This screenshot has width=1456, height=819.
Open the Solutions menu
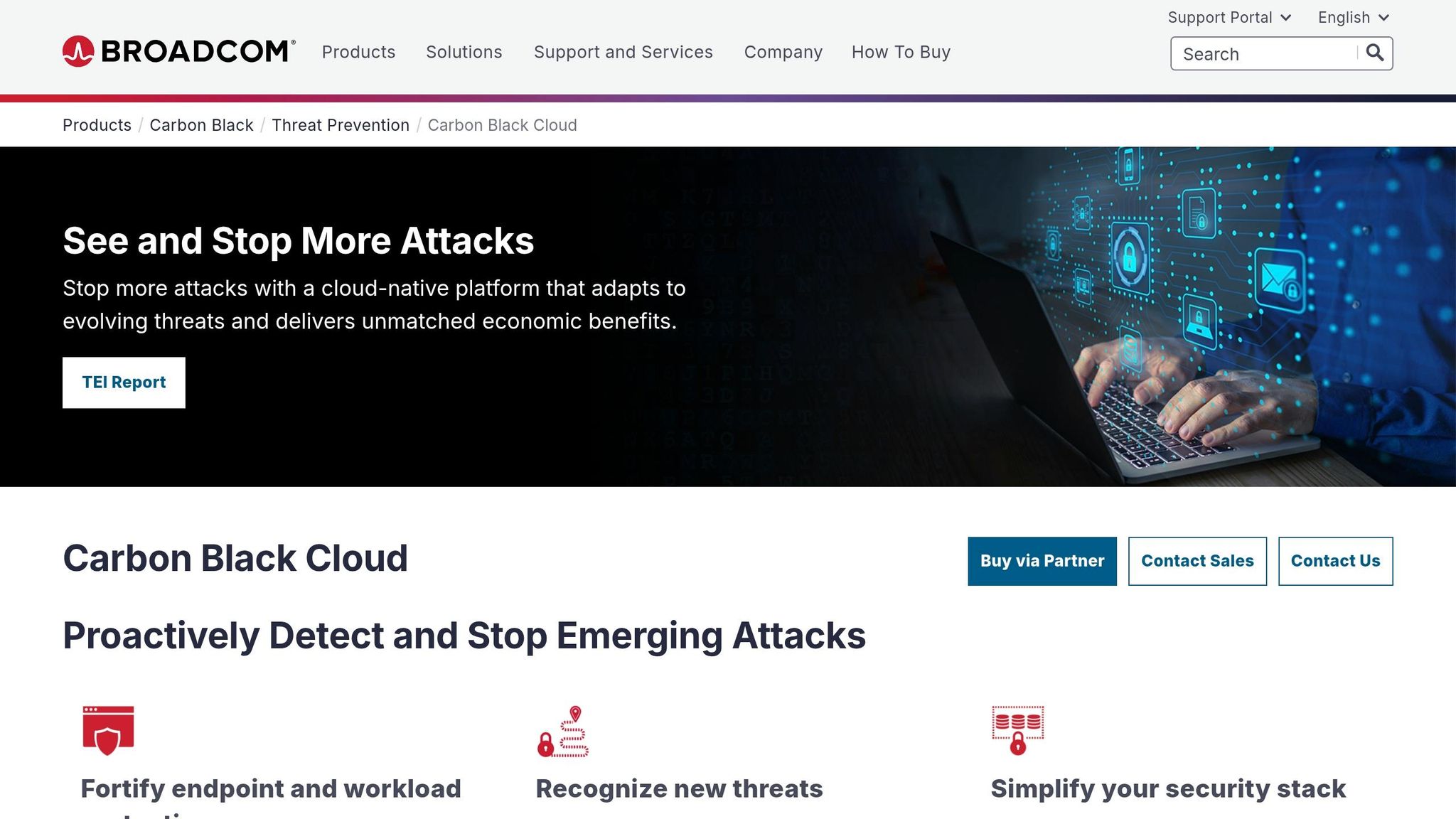pos(464,52)
